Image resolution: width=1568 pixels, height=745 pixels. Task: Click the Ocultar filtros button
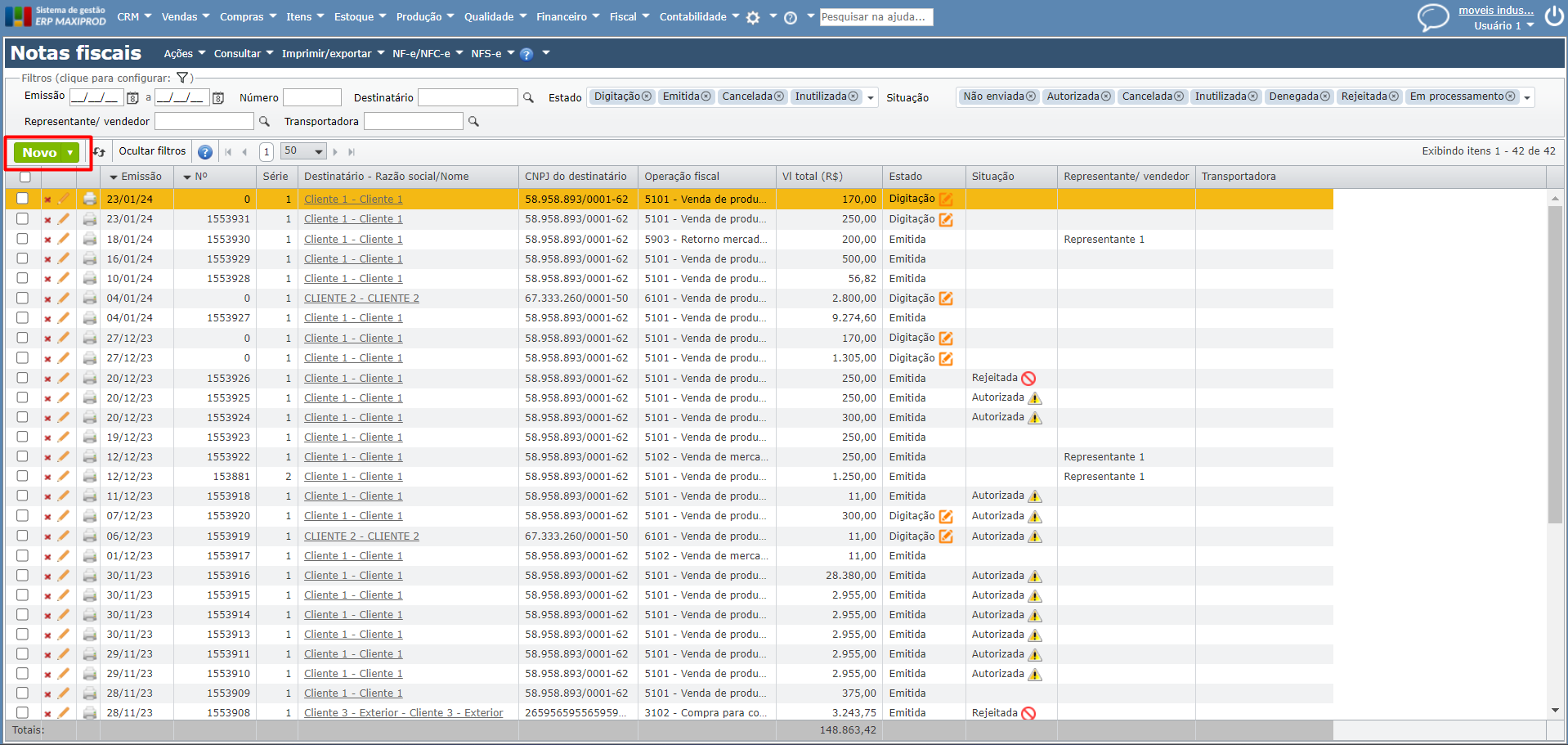click(152, 151)
